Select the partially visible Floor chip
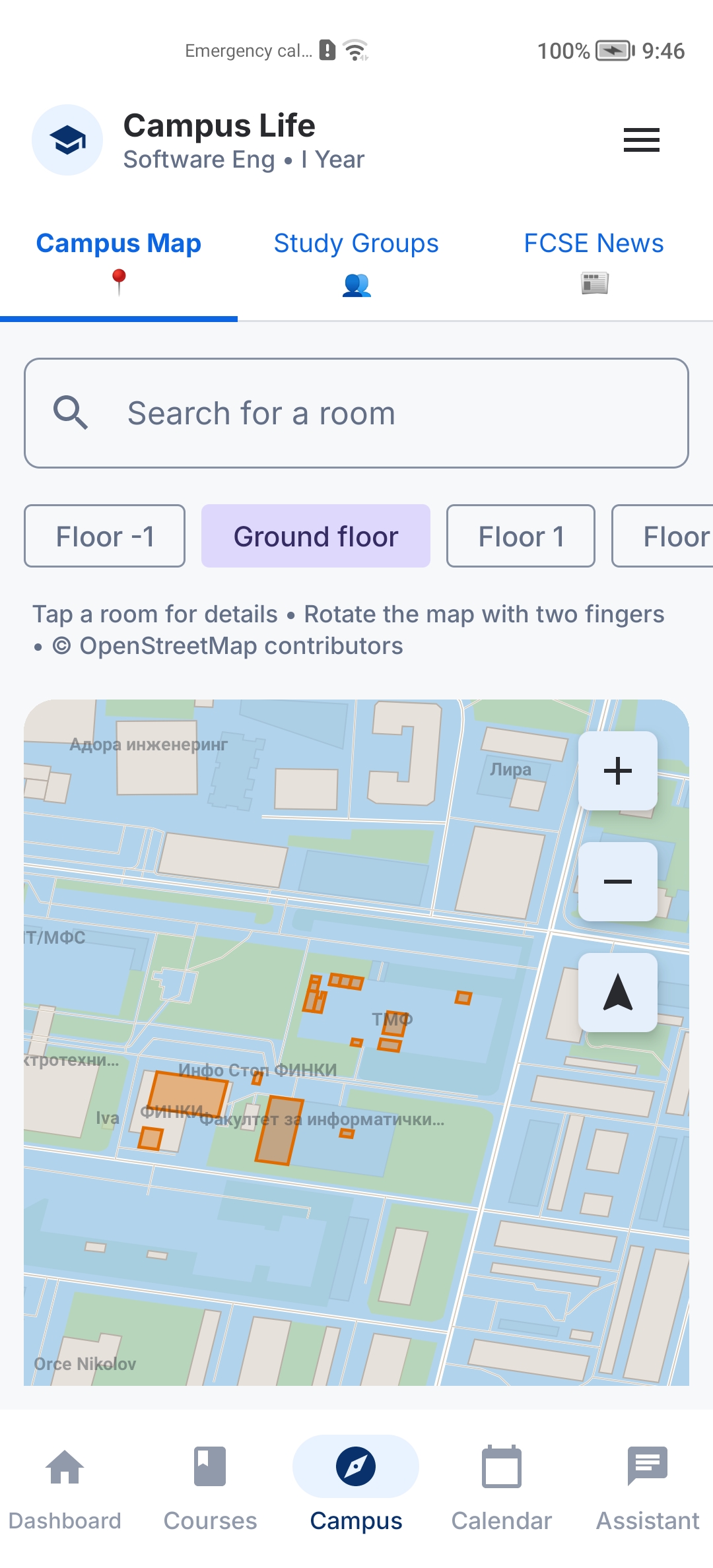This screenshot has height=1568, width=713. point(663,536)
